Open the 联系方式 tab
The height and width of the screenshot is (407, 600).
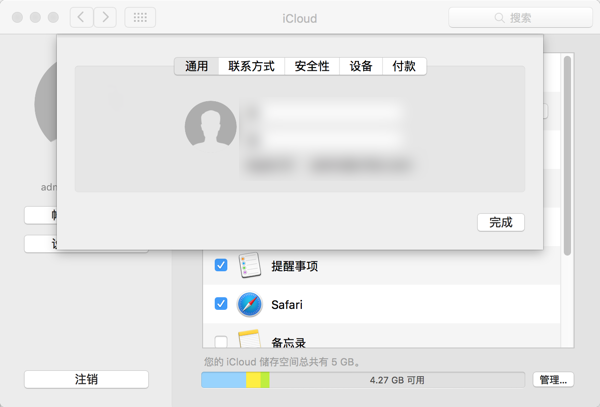[x=251, y=66]
